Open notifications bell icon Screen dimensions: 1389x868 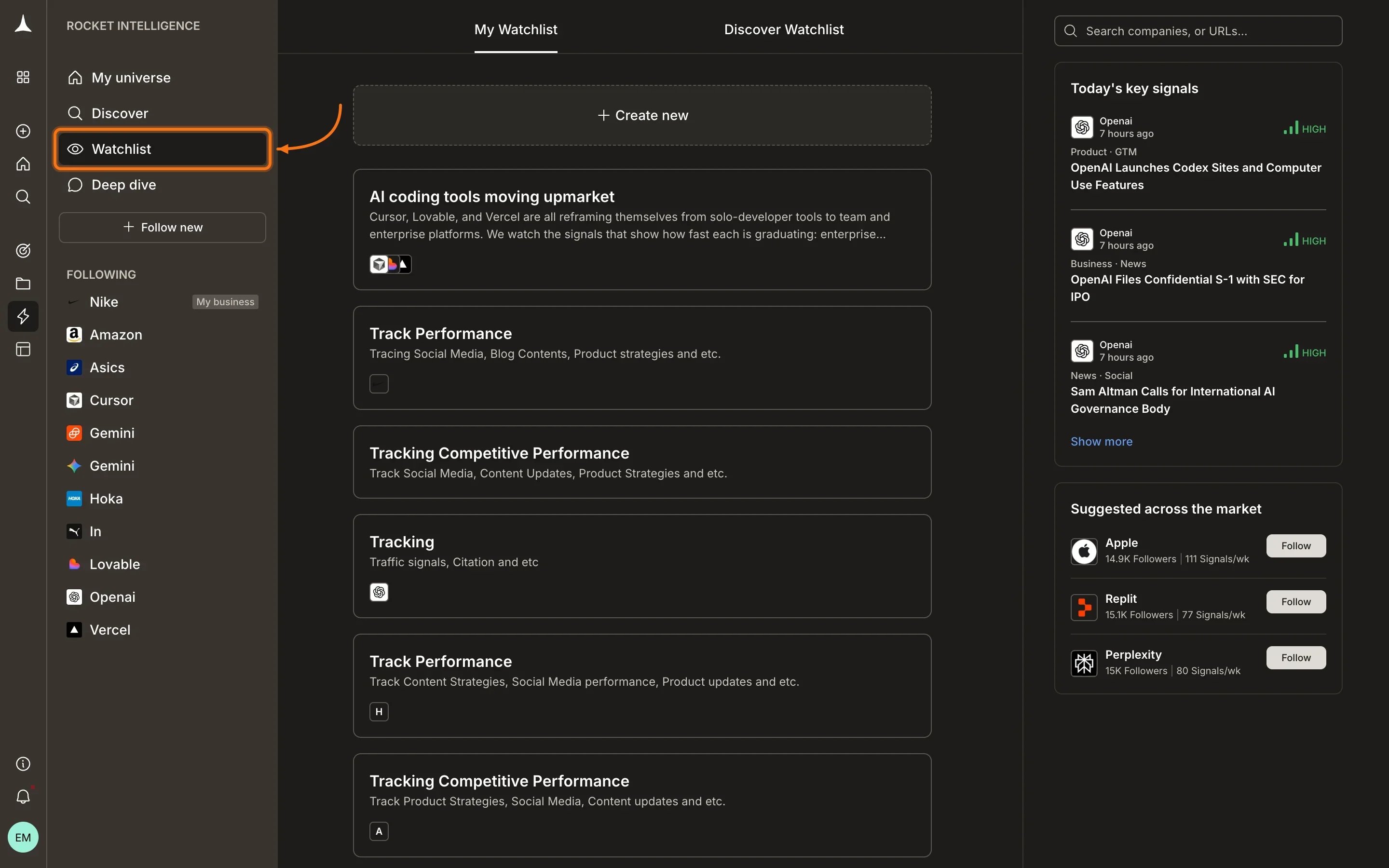coord(23,796)
